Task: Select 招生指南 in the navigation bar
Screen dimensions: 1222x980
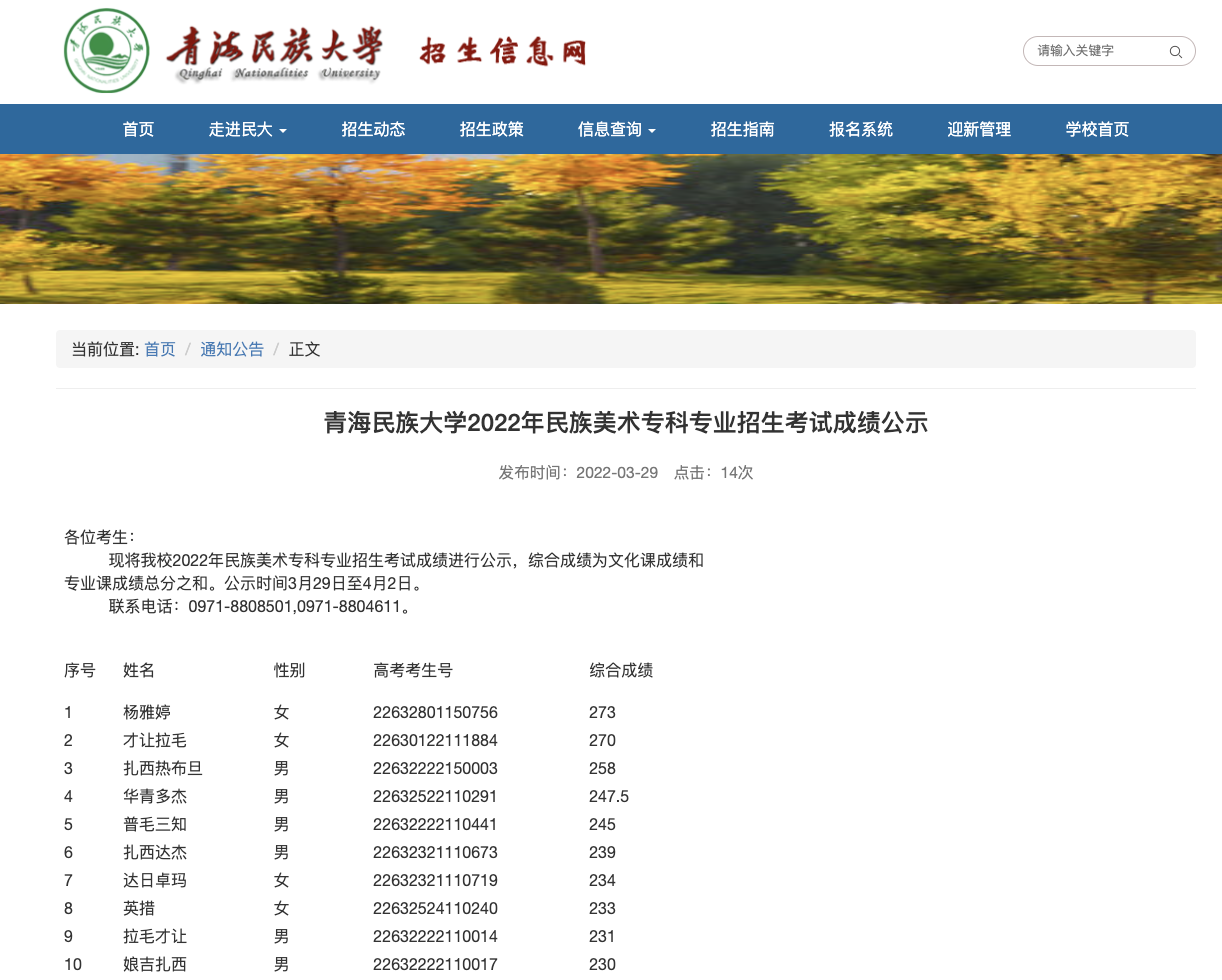Action: pyautogui.click(x=742, y=129)
